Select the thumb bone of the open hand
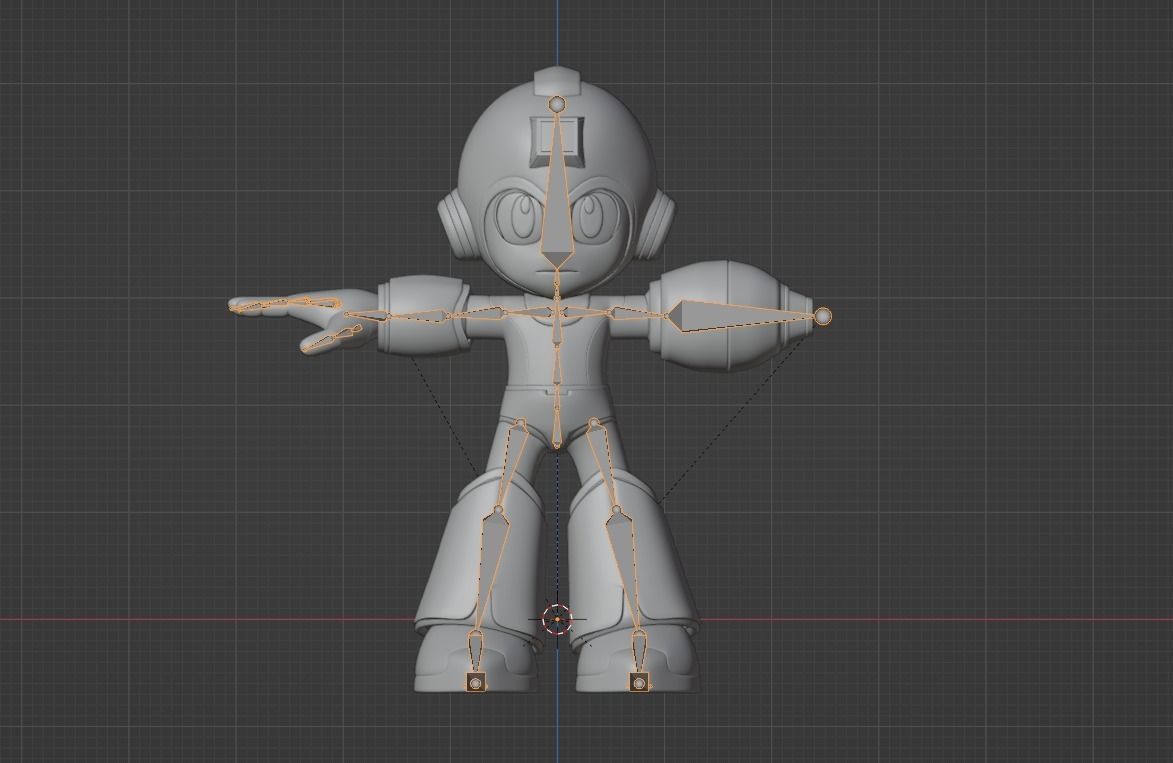 pos(329,339)
